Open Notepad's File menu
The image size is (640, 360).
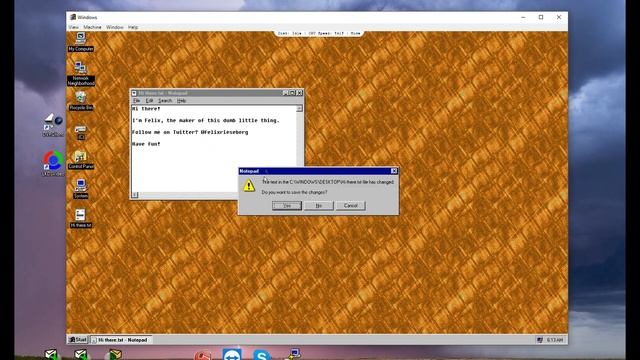[x=137, y=100]
